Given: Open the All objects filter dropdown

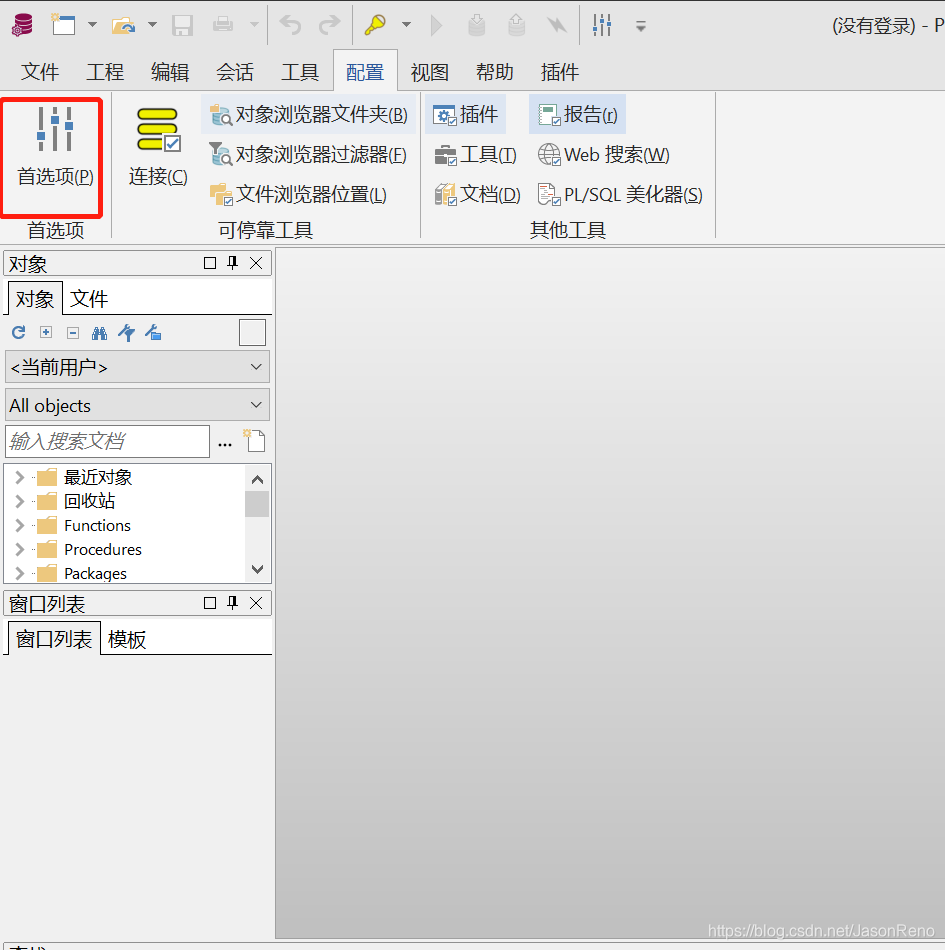Looking at the screenshot, I should (138, 405).
